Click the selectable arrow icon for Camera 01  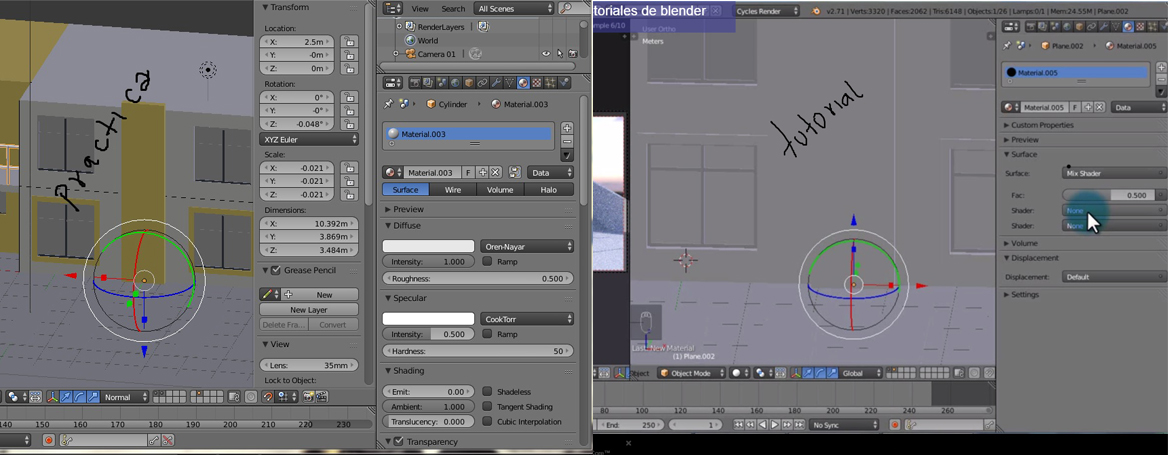559,54
